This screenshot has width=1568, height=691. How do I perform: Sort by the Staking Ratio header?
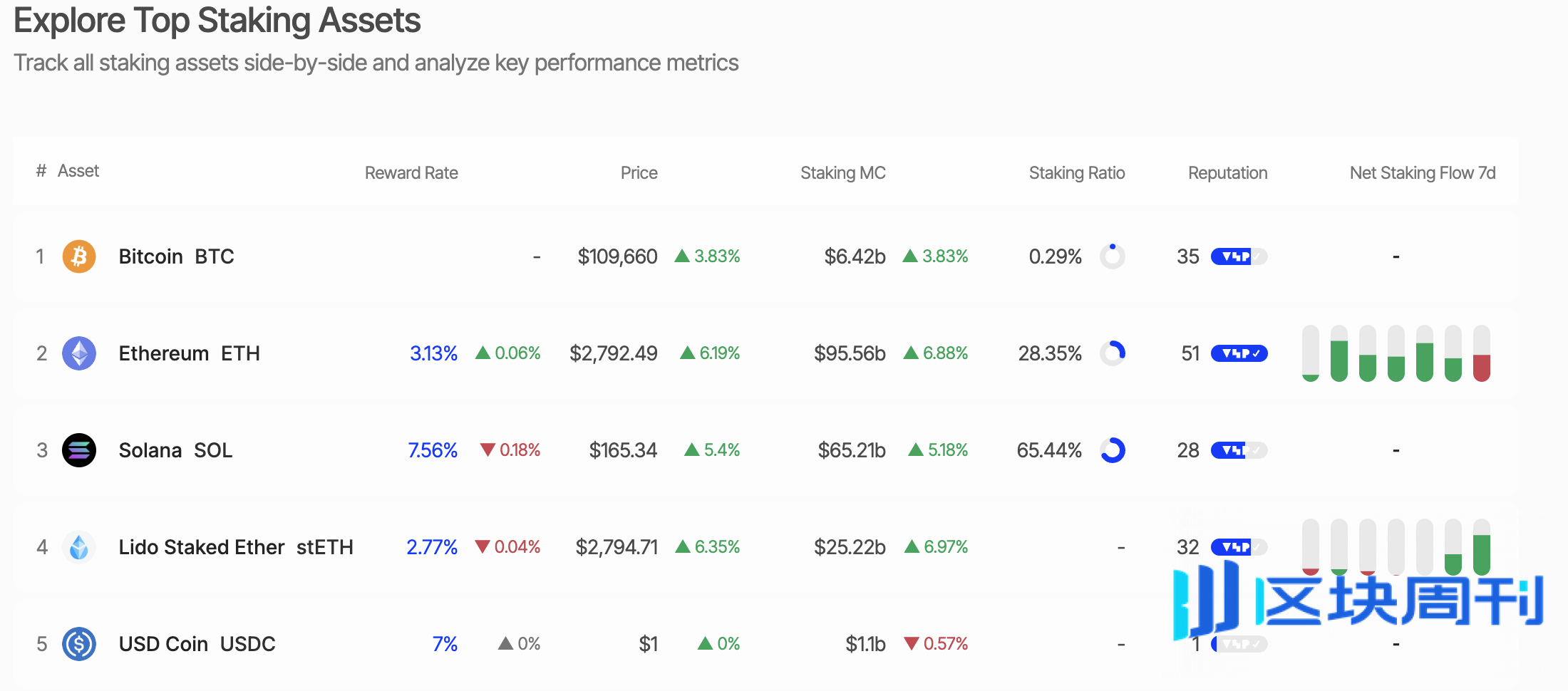click(1076, 173)
